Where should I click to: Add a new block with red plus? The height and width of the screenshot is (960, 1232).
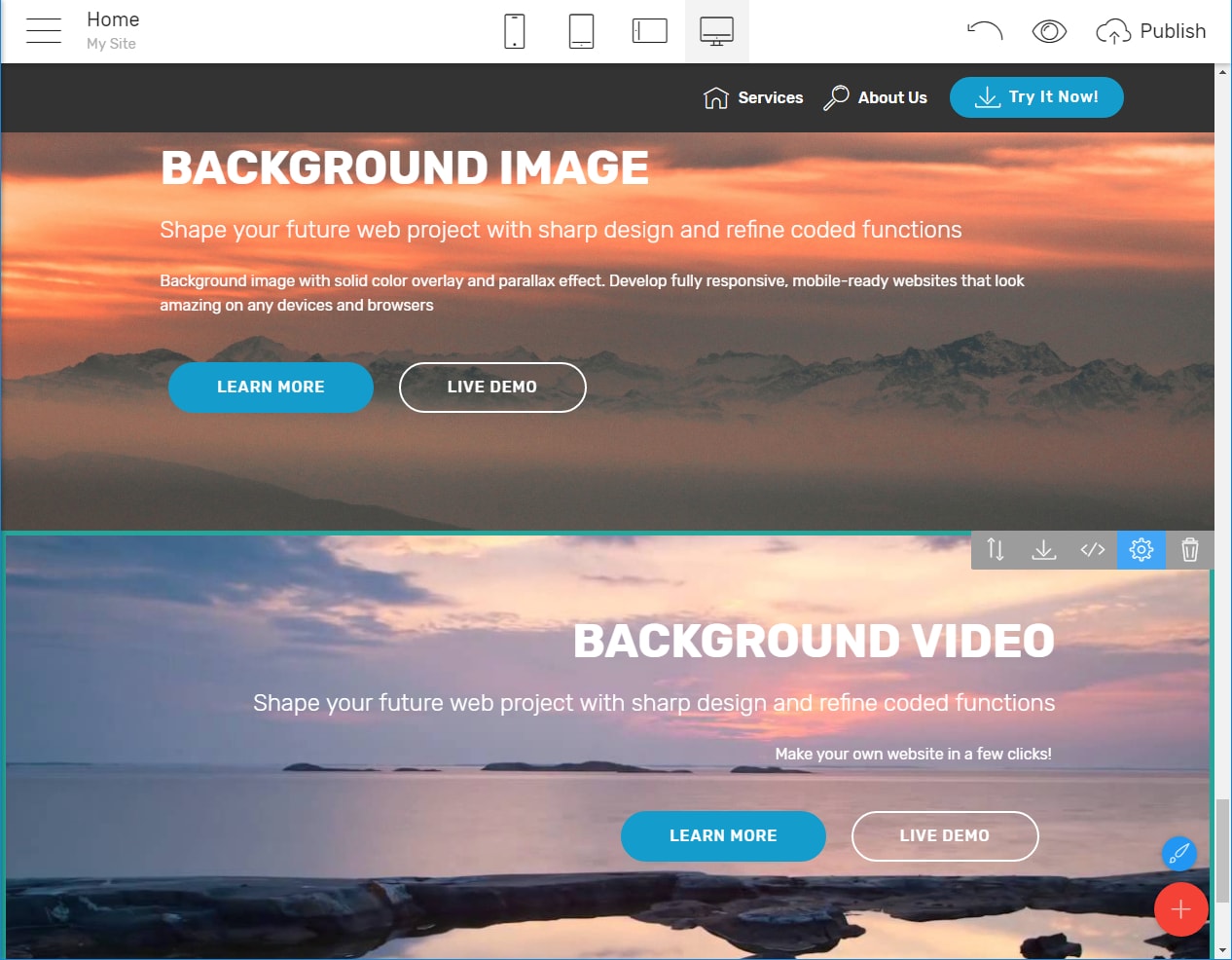coord(1180,909)
